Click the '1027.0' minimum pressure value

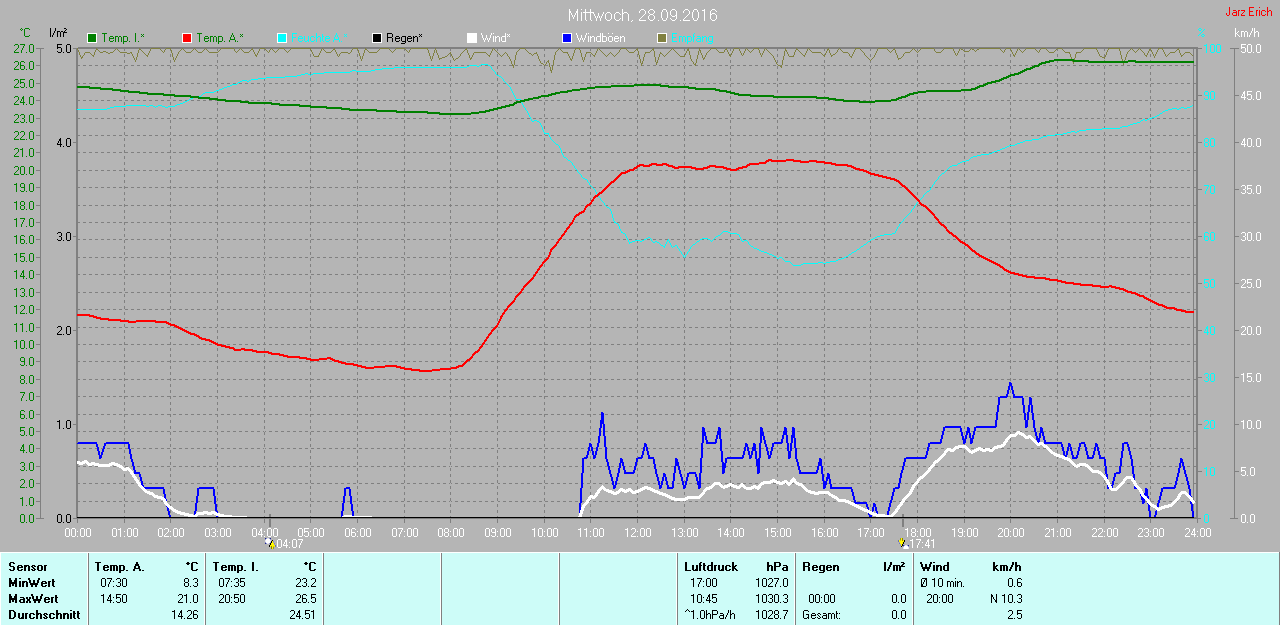pos(771,583)
